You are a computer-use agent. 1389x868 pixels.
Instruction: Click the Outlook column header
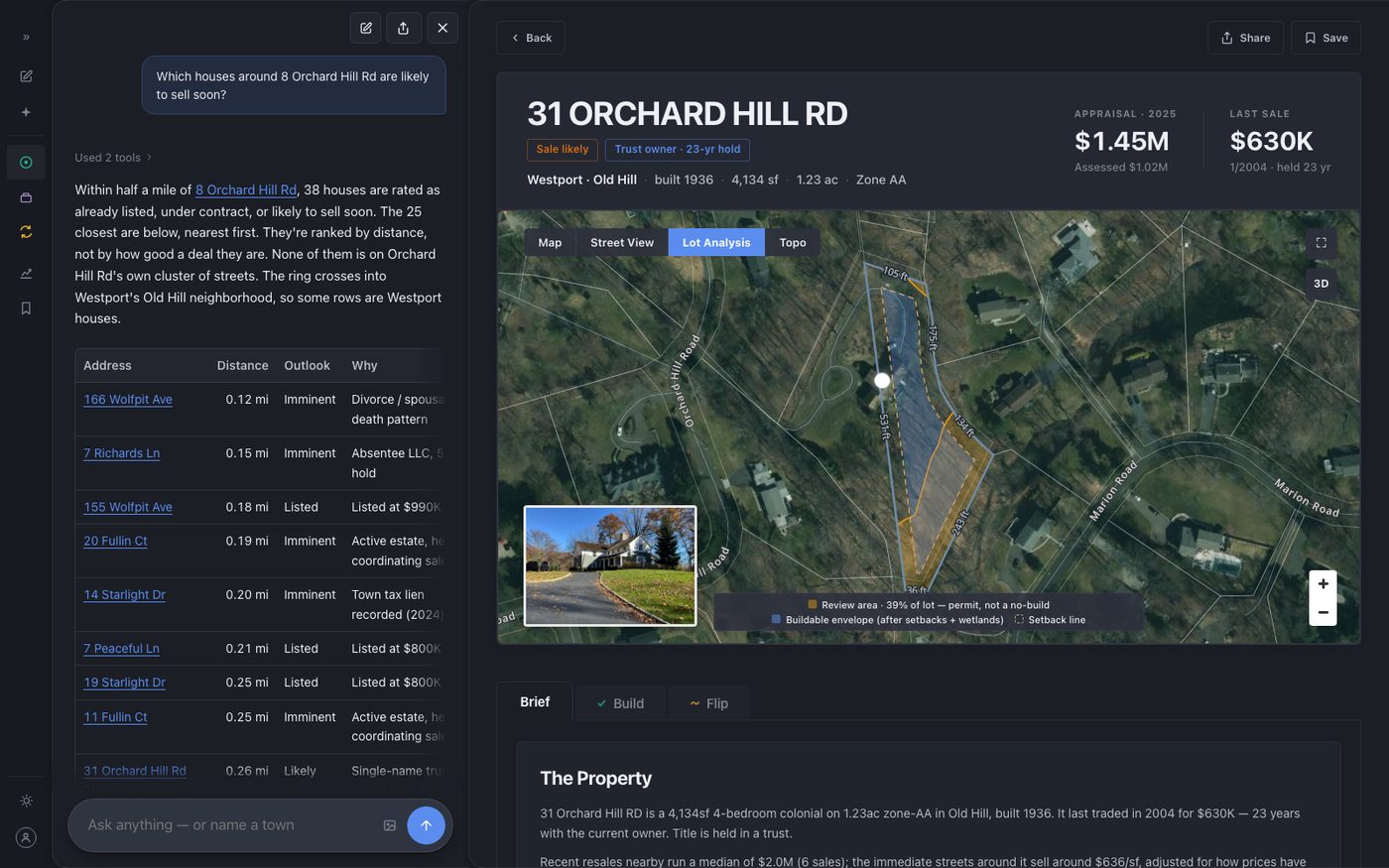(307, 365)
